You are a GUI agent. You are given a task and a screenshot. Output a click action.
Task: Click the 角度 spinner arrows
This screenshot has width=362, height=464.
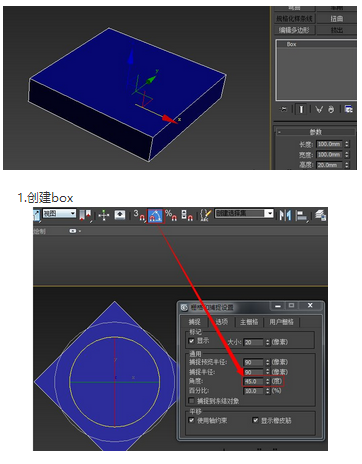pyautogui.click(x=268, y=381)
